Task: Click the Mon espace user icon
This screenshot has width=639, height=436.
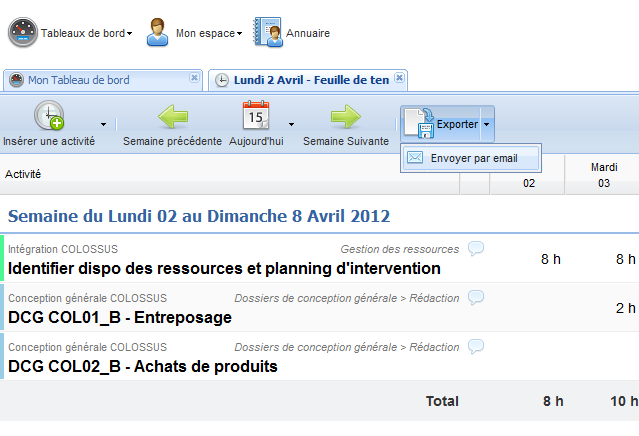Action: click(157, 32)
